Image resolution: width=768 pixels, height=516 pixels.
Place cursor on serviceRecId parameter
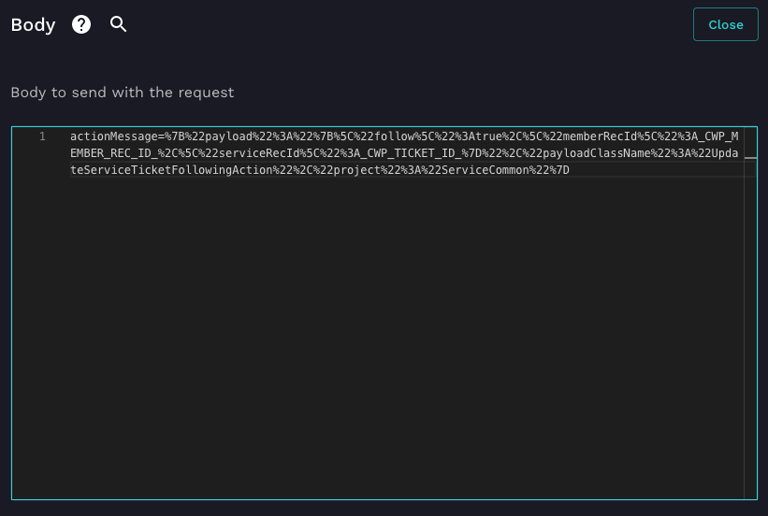pos(259,153)
